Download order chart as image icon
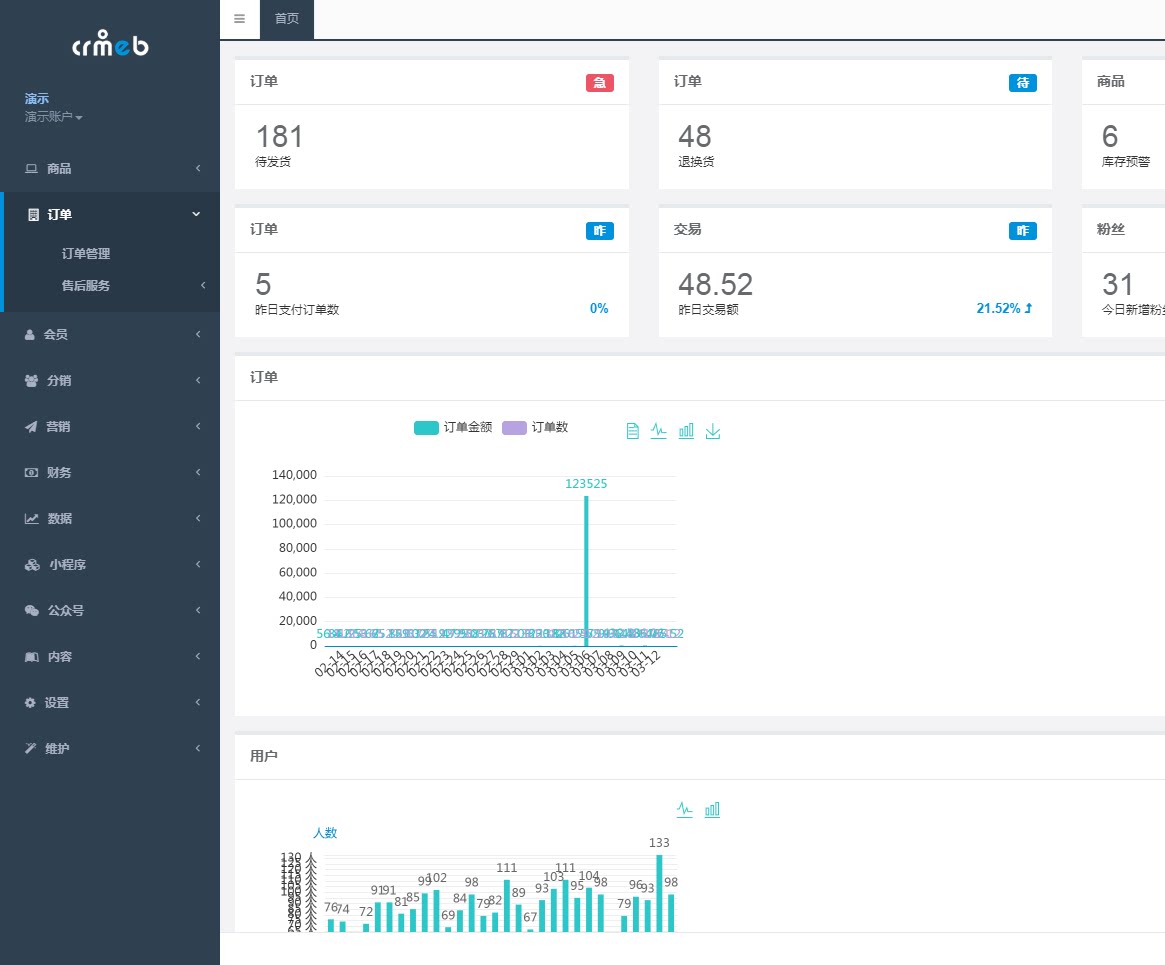 (713, 431)
